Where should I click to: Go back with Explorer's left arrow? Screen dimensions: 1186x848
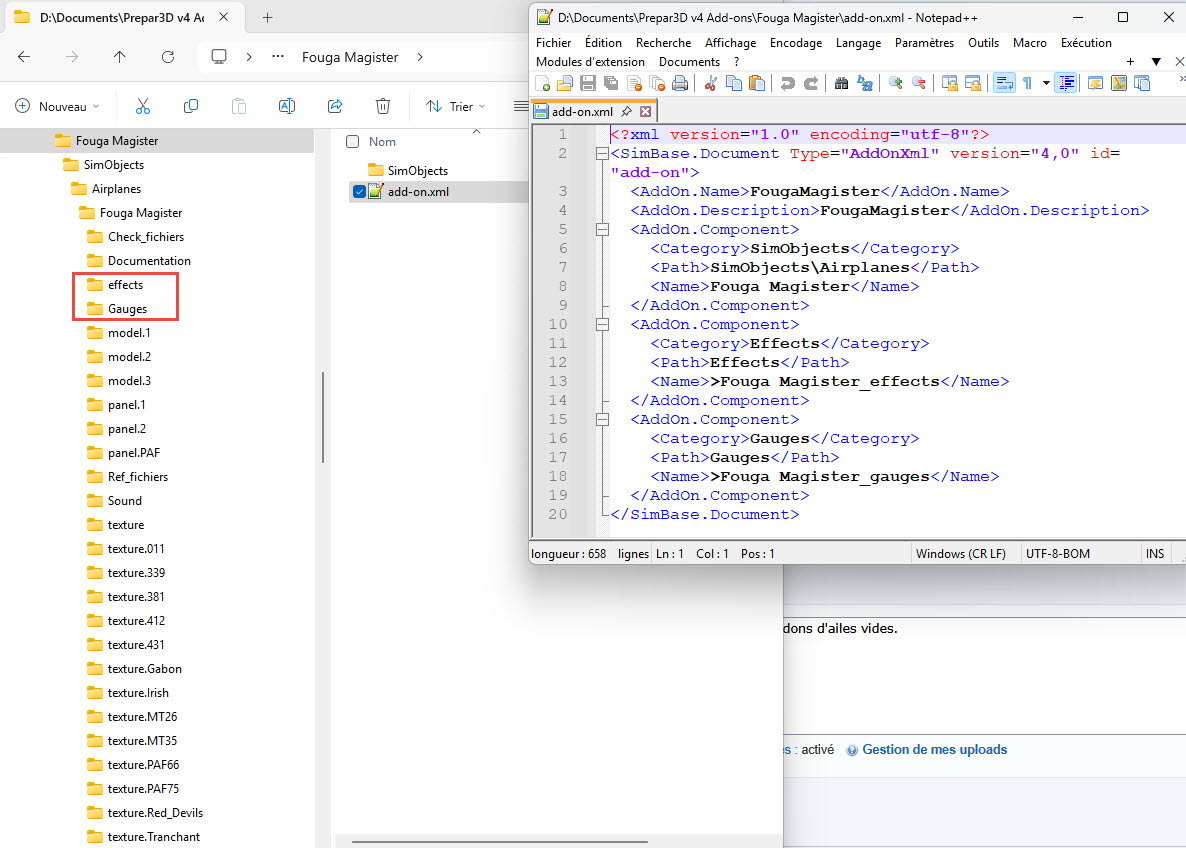pyautogui.click(x=24, y=57)
